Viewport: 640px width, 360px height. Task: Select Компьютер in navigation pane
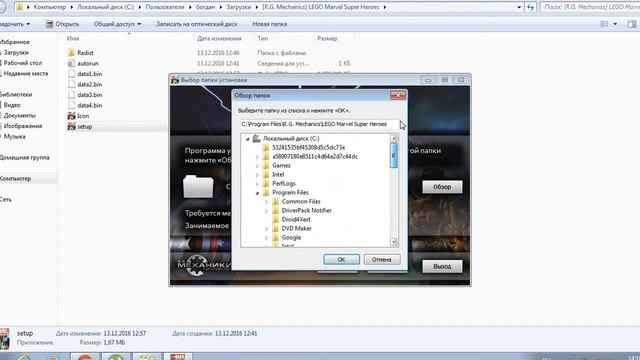(15, 178)
